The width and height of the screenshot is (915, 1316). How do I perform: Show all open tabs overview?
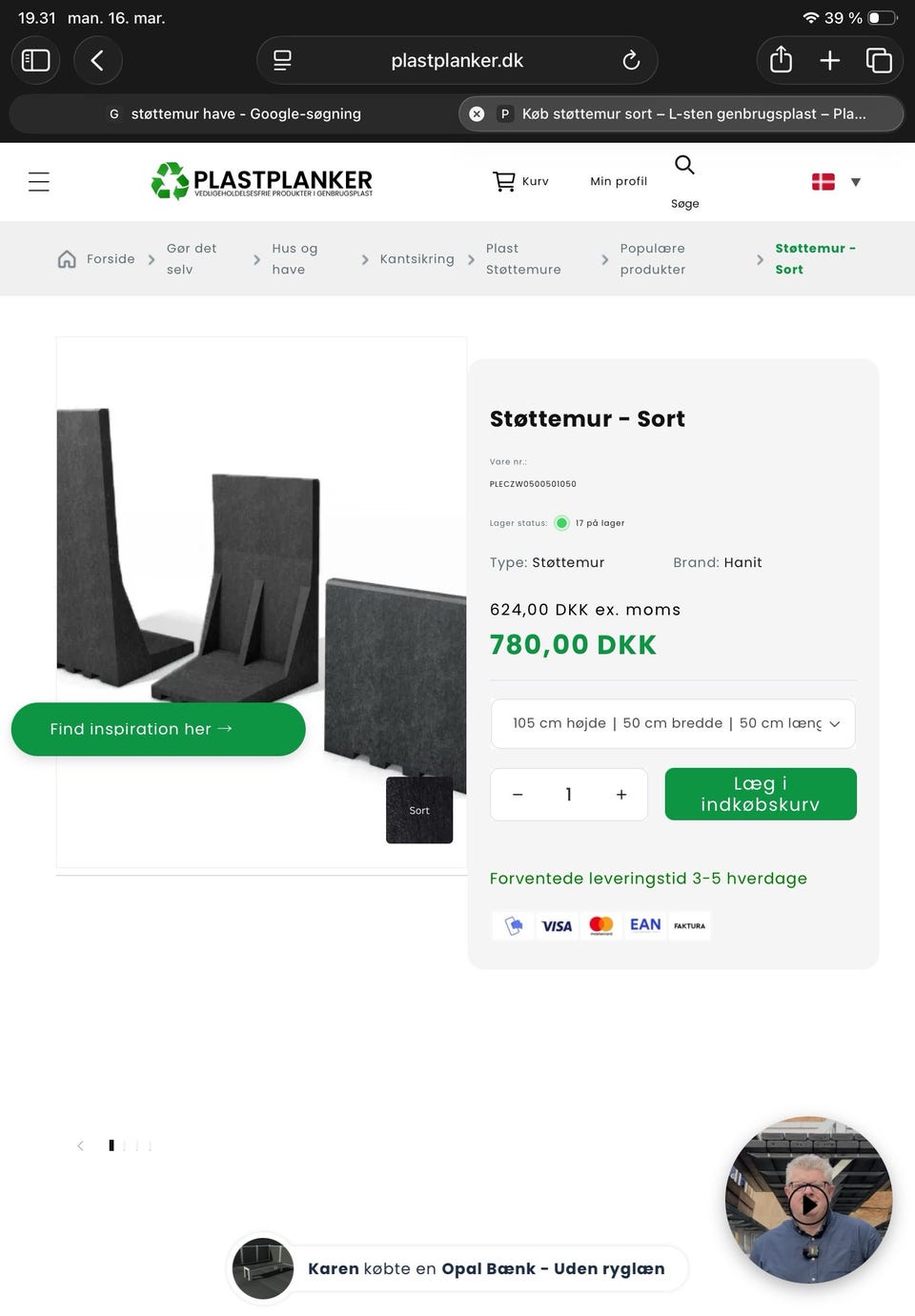click(878, 60)
